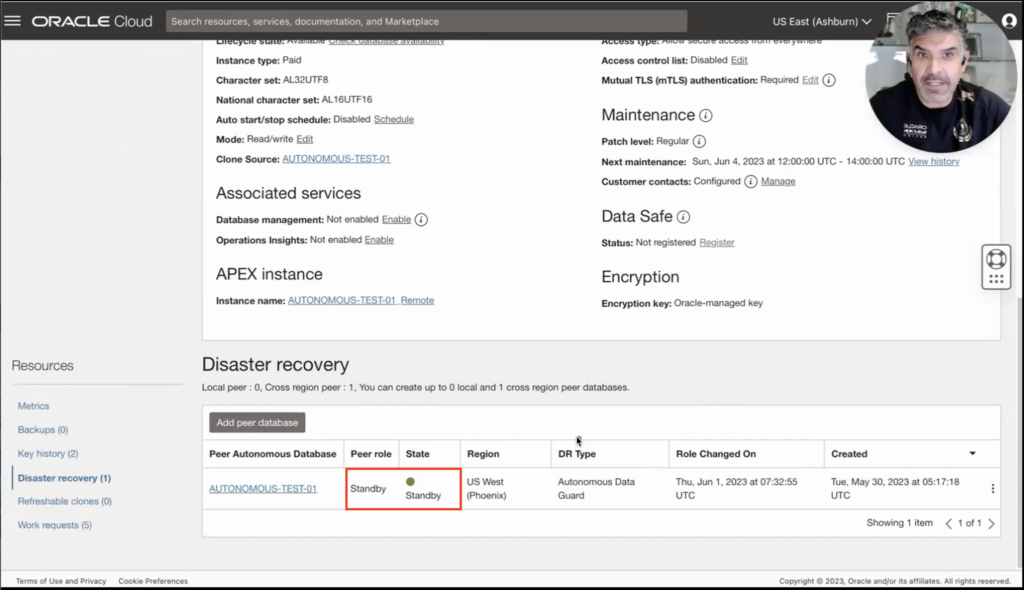Click the help lifebuoy floating icon

(995, 258)
